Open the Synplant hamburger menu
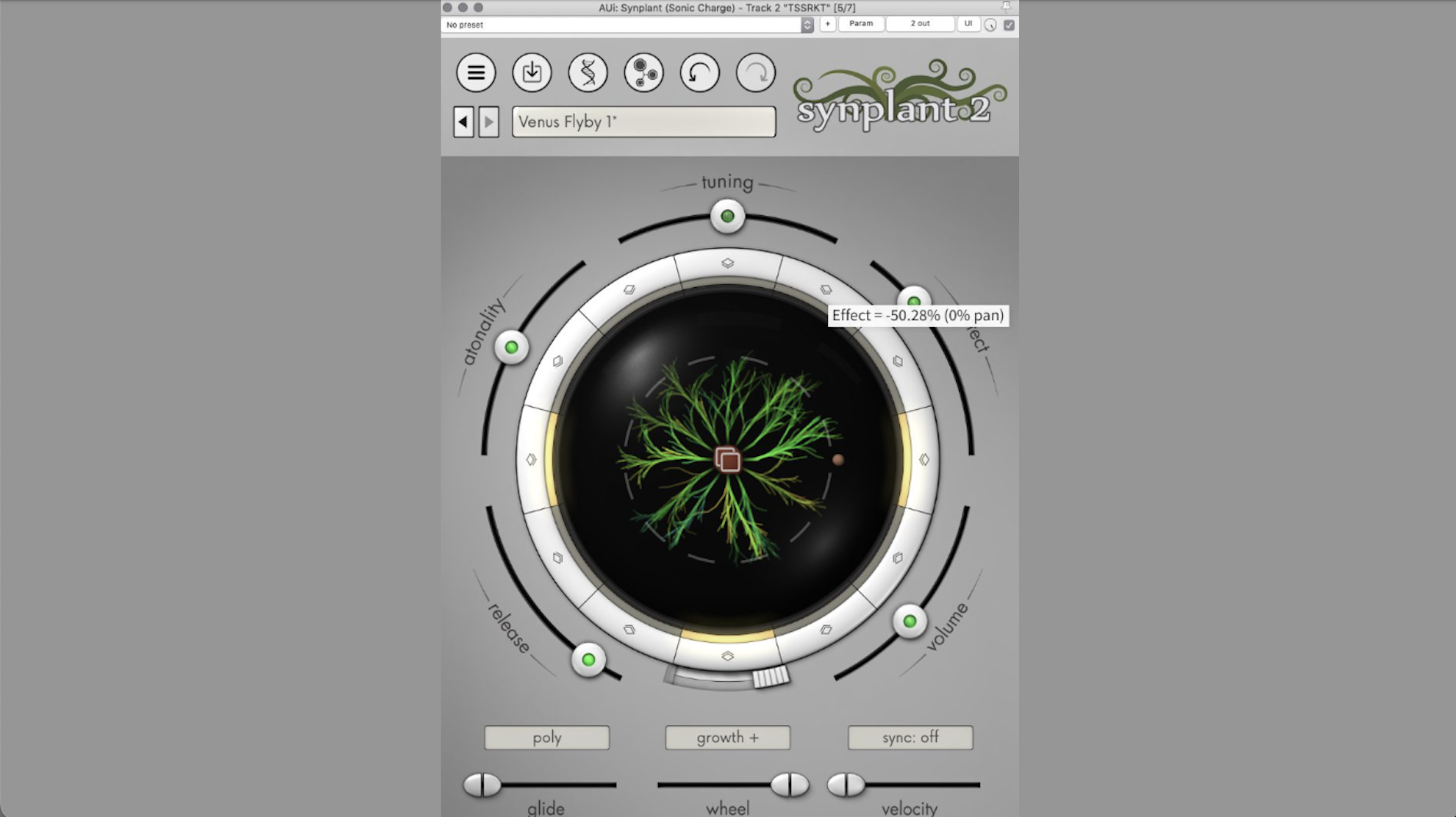 (476, 73)
